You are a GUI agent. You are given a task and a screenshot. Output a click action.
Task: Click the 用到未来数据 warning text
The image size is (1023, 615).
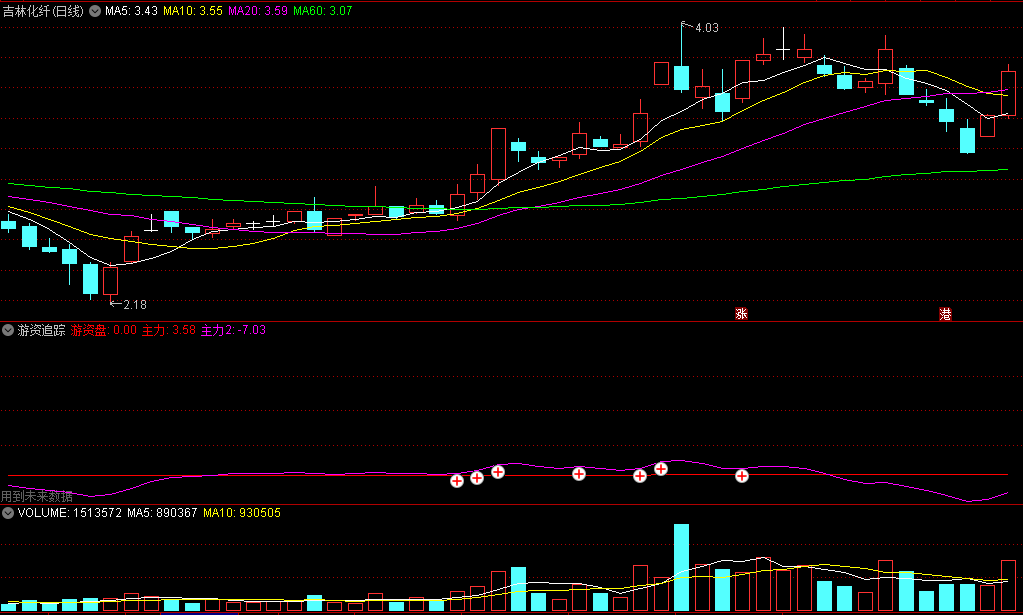tap(37, 496)
